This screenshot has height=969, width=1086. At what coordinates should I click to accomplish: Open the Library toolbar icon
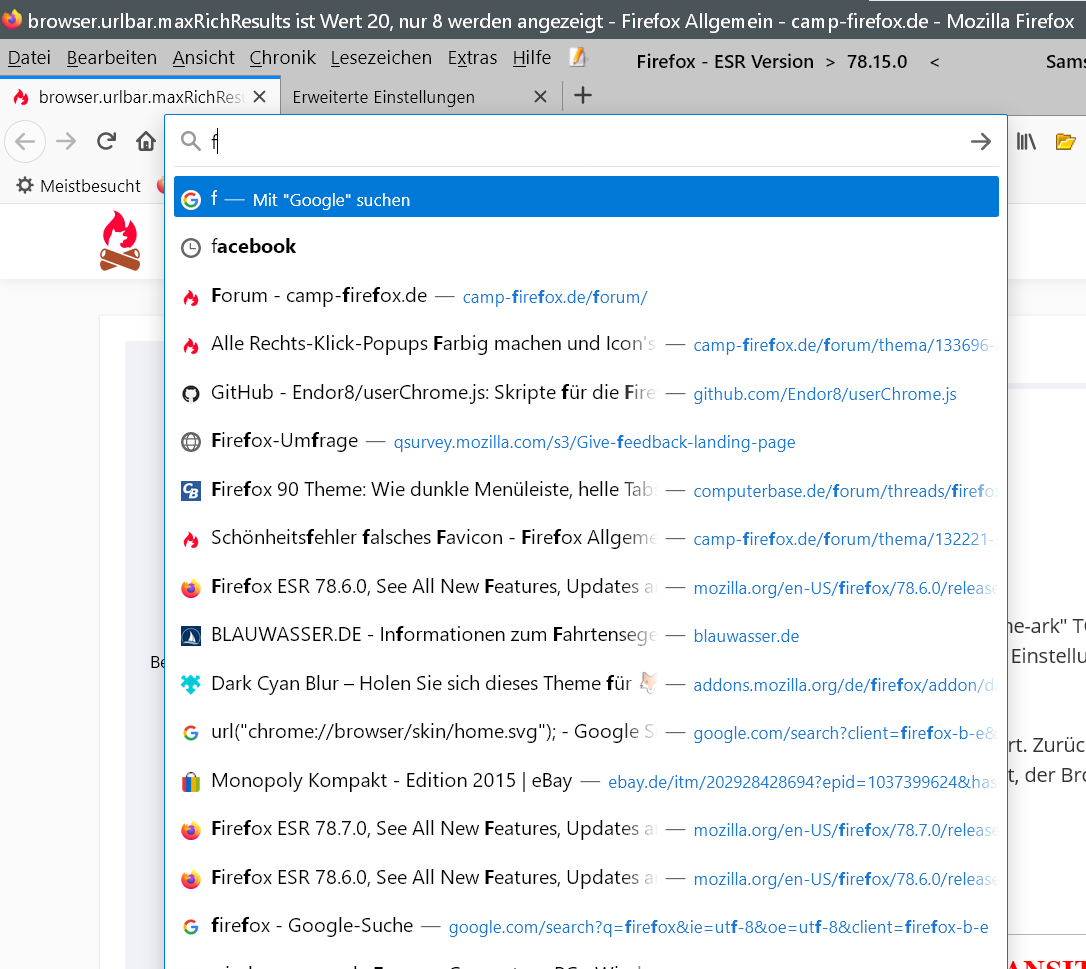pos(1026,142)
